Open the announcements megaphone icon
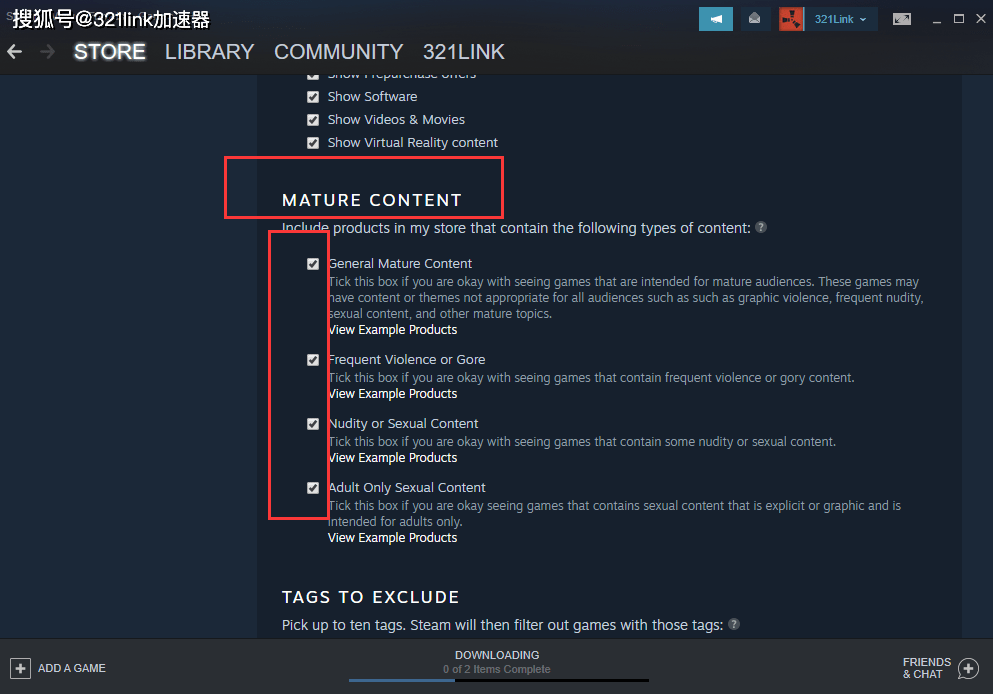The image size is (993, 694). (x=716, y=19)
